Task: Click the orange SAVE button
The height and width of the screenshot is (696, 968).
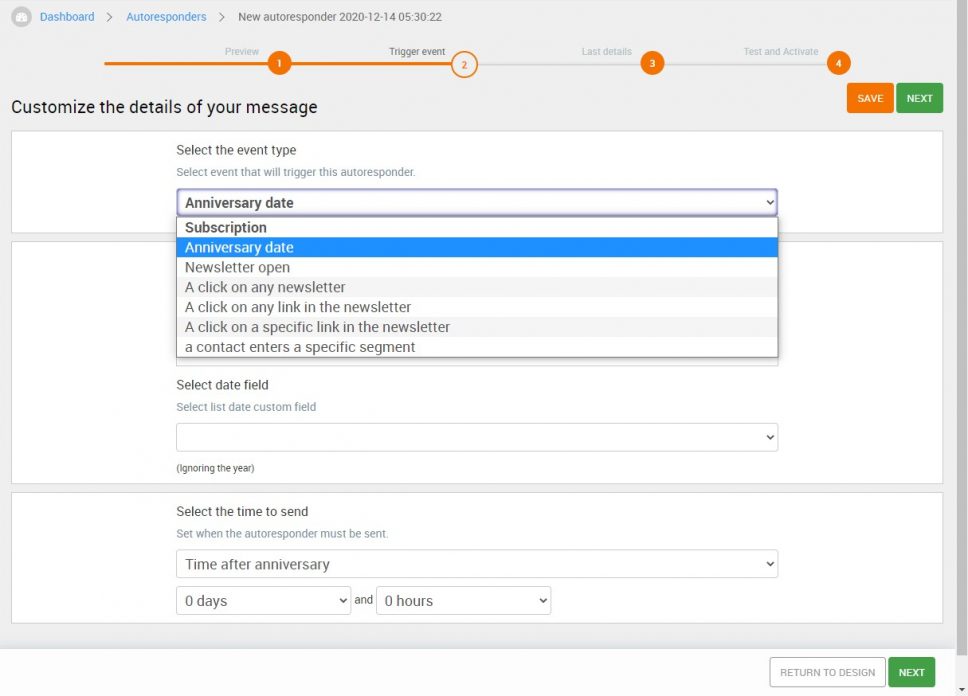Action: 869,98
